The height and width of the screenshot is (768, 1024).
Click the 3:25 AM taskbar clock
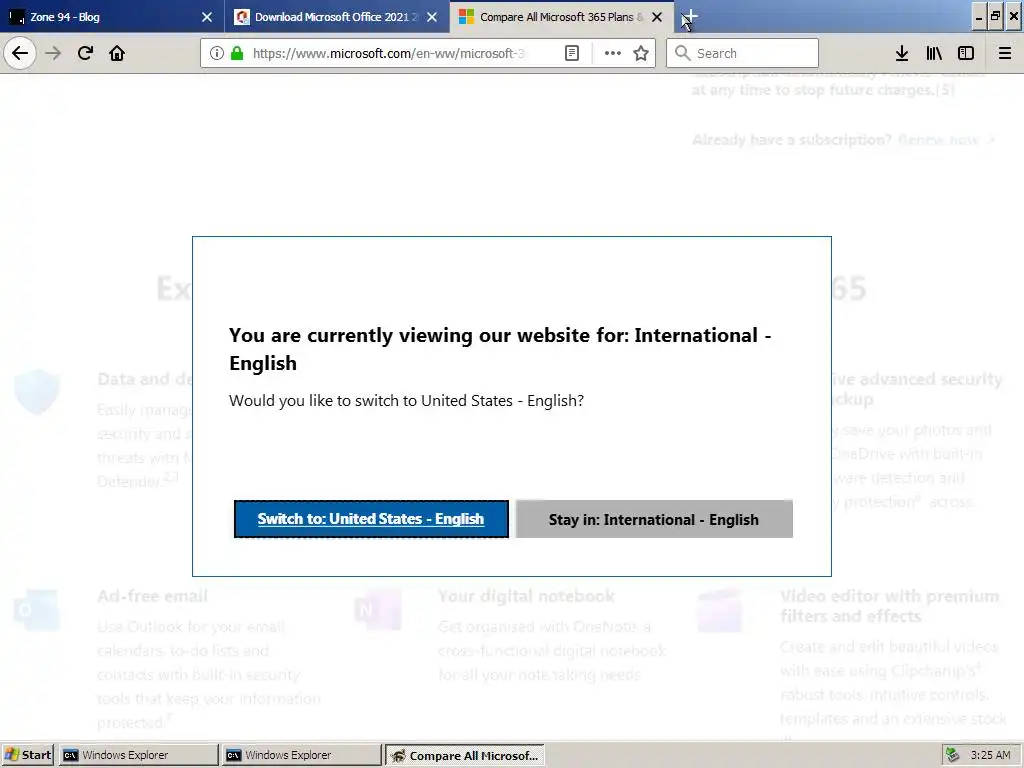(x=990, y=755)
